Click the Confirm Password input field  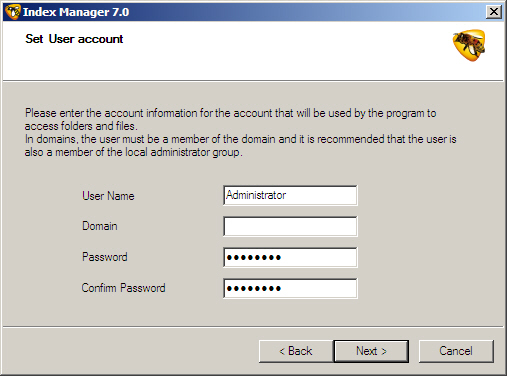tap(290, 288)
